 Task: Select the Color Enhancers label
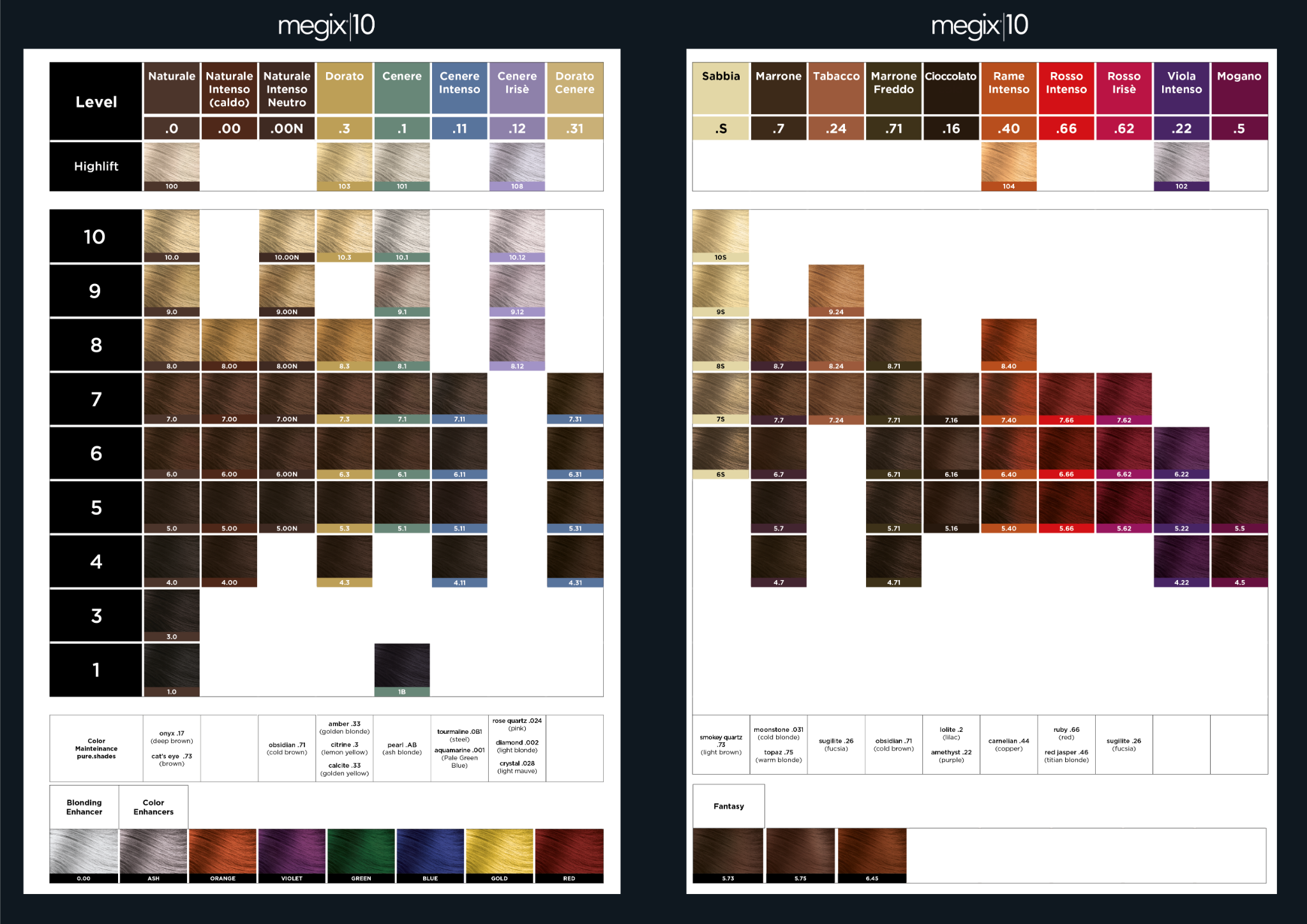[153, 807]
